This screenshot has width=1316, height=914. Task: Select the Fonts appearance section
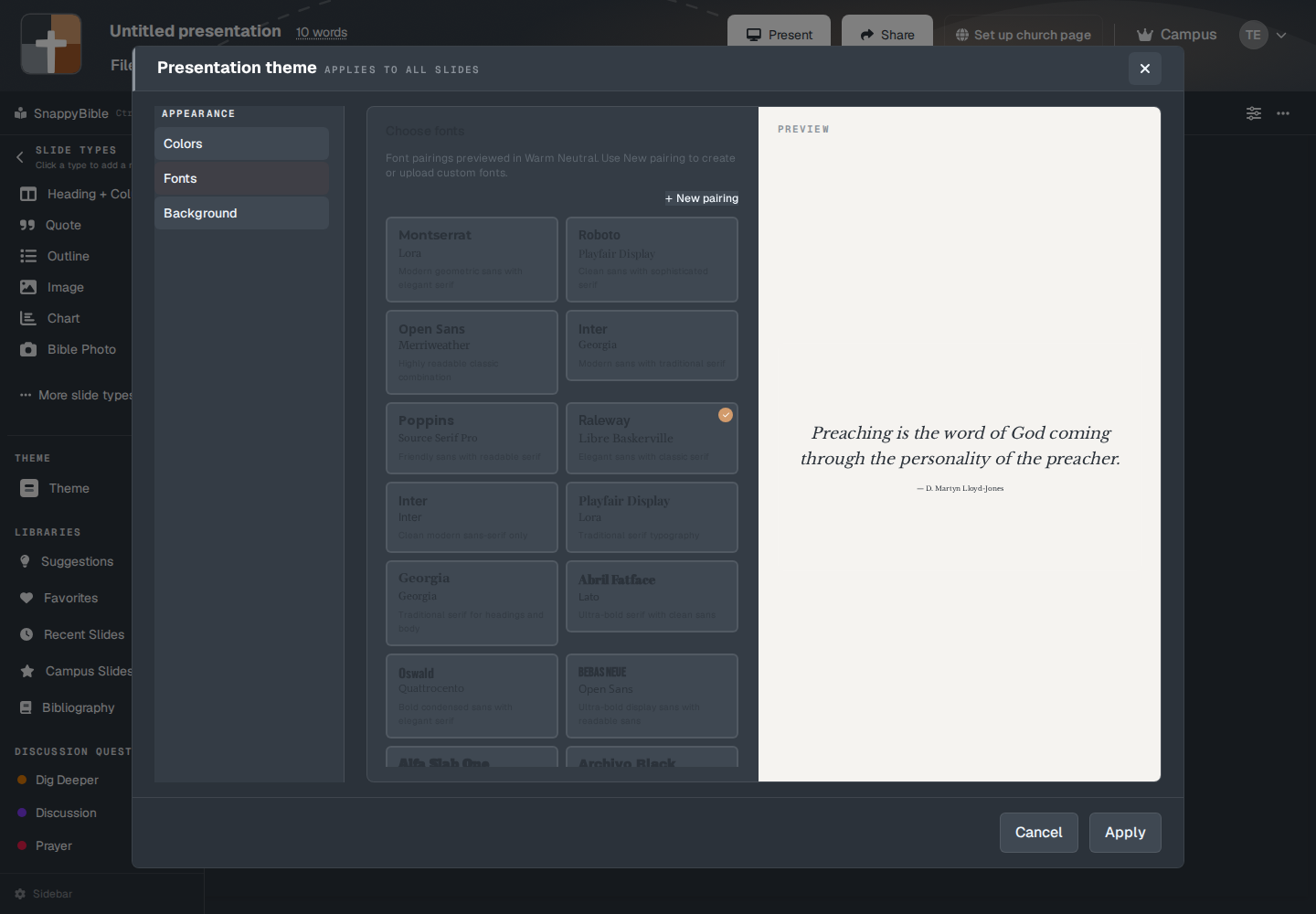(x=241, y=178)
